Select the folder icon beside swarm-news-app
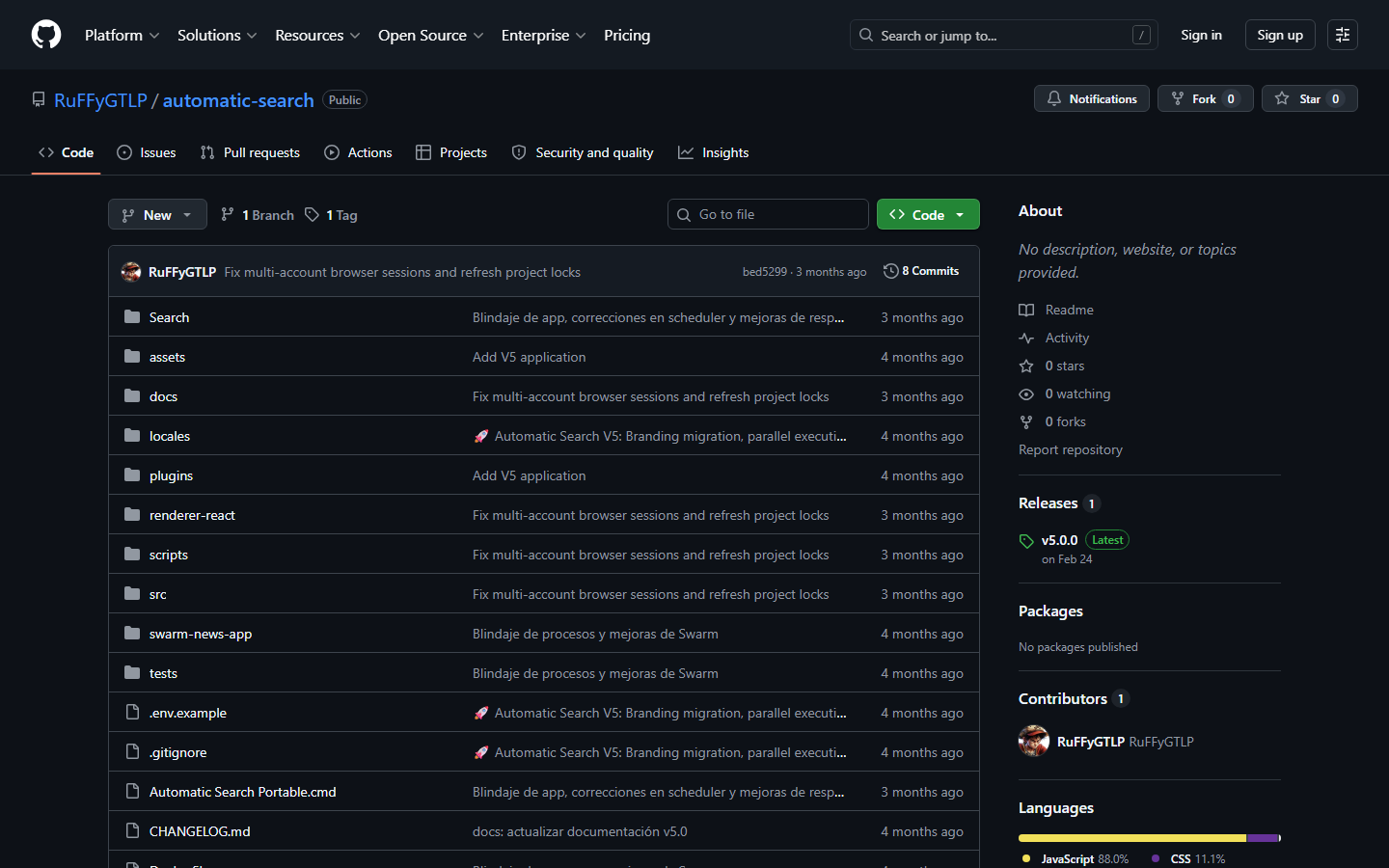Image resolution: width=1389 pixels, height=868 pixels. click(x=132, y=633)
